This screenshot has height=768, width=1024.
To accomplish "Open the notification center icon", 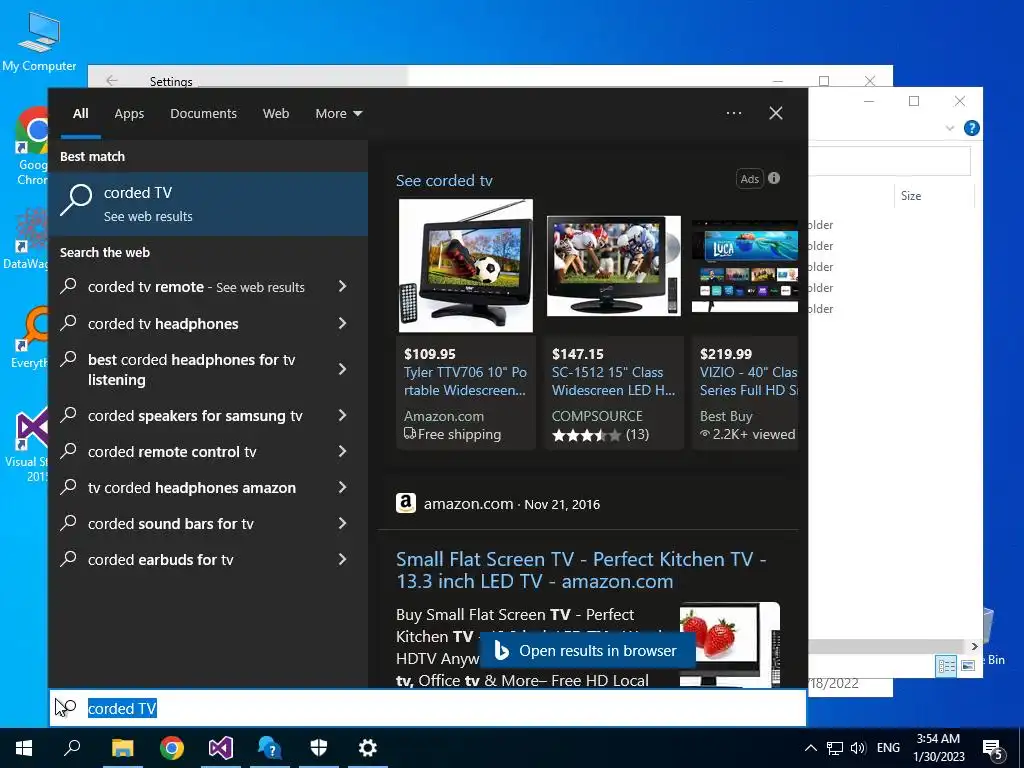I will click(x=993, y=749).
